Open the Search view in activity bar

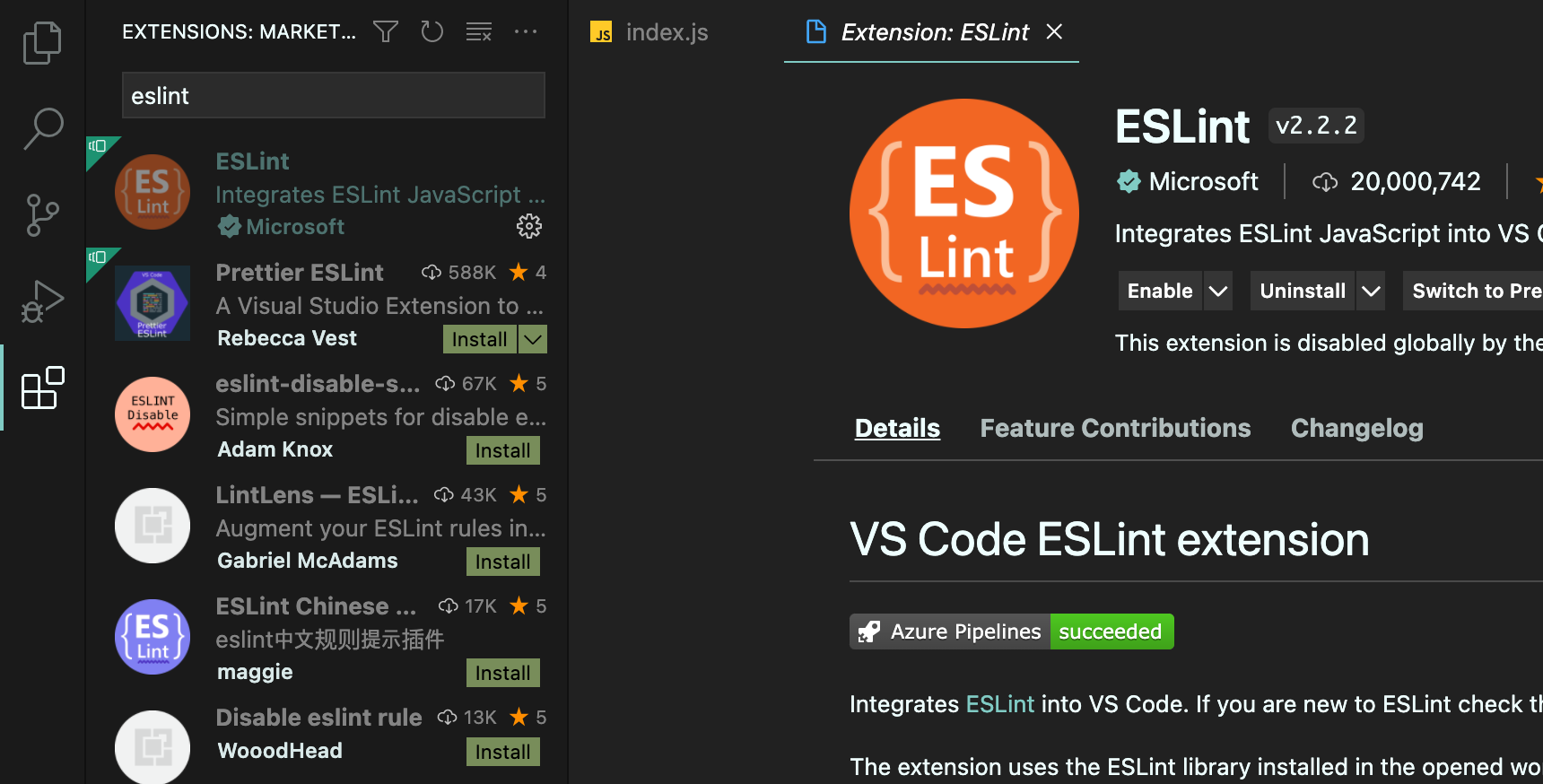[x=42, y=129]
